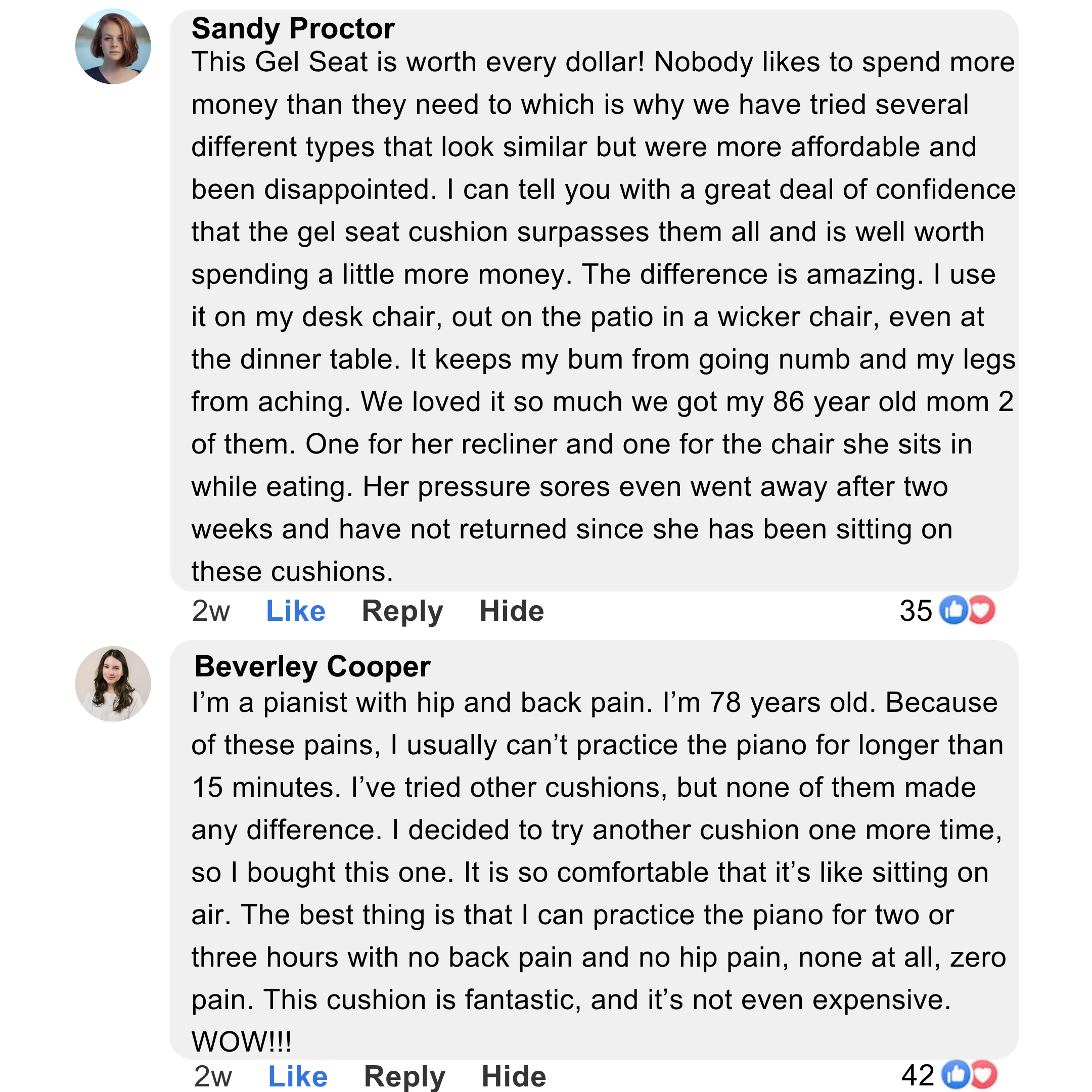Click the thumbs-up reaction icon on Sandy's comment

[x=953, y=610]
